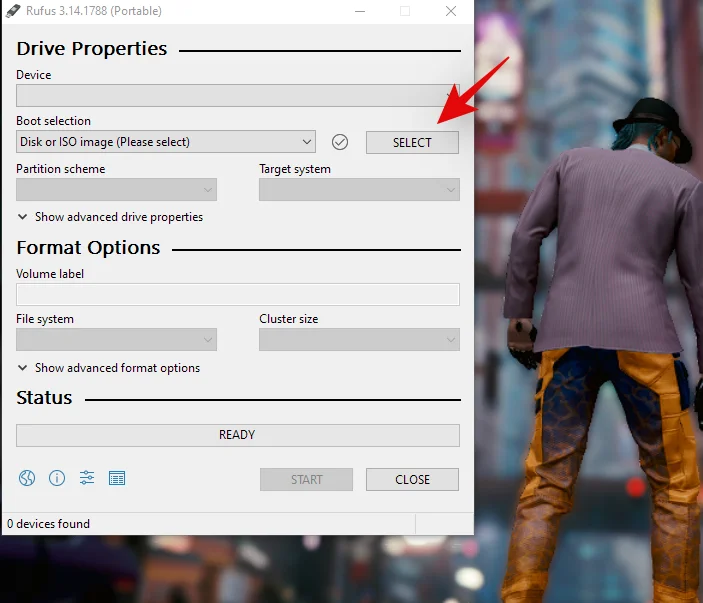
Task: Open the Cluster size dropdown
Action: click(x=359, y=339)
